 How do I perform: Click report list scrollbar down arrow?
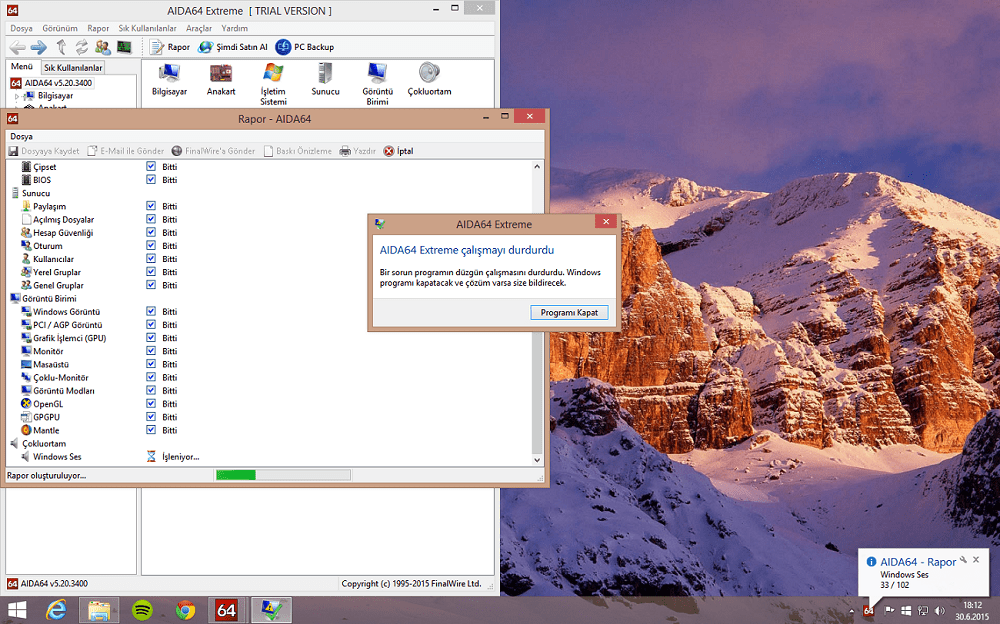[x=537, y=460]
